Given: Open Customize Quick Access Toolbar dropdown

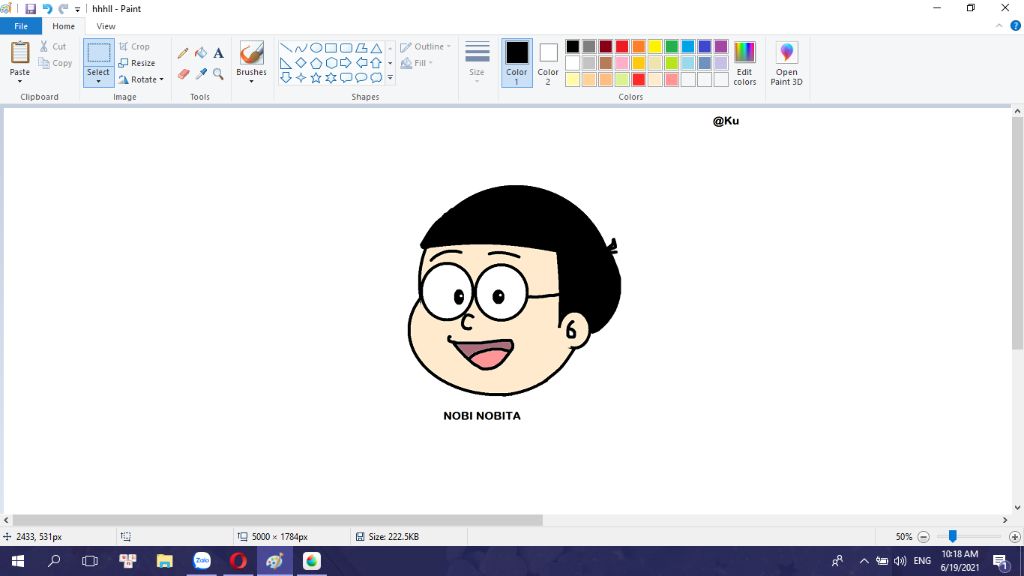Looking at the screenshot, I should 77,9.
